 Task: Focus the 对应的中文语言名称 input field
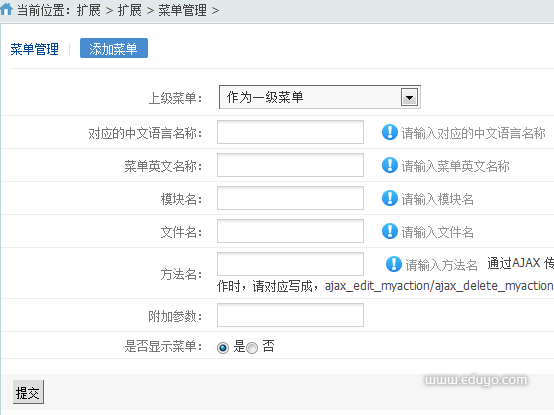tap(290, 132)
